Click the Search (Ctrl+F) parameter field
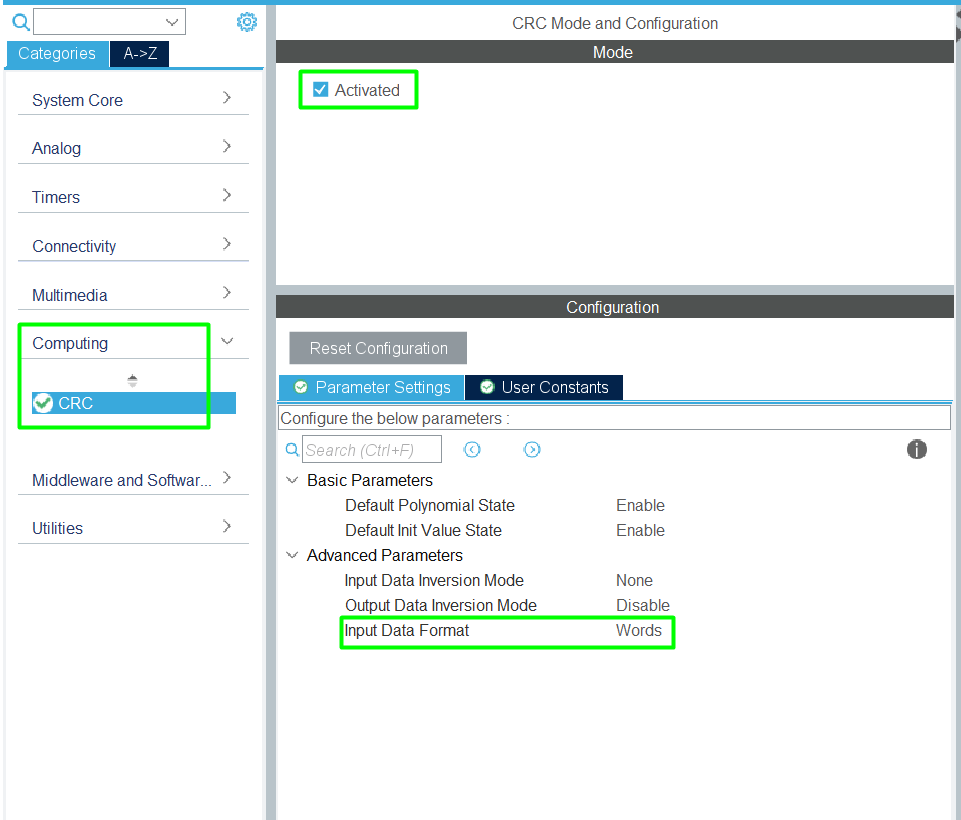This screenshot has height=820, width=961. click(x=372, y=450)
